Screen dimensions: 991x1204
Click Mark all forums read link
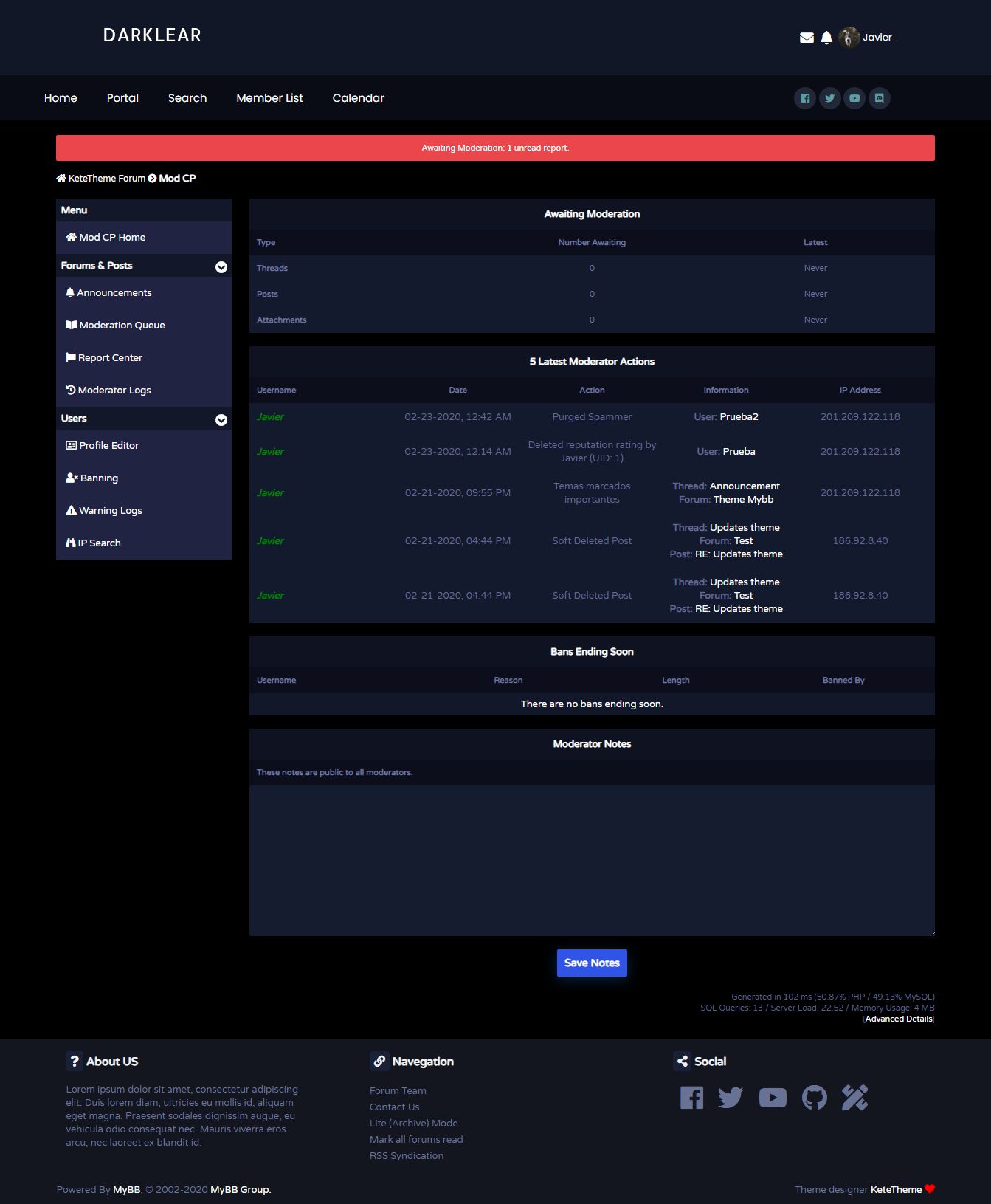[416, 1140]
